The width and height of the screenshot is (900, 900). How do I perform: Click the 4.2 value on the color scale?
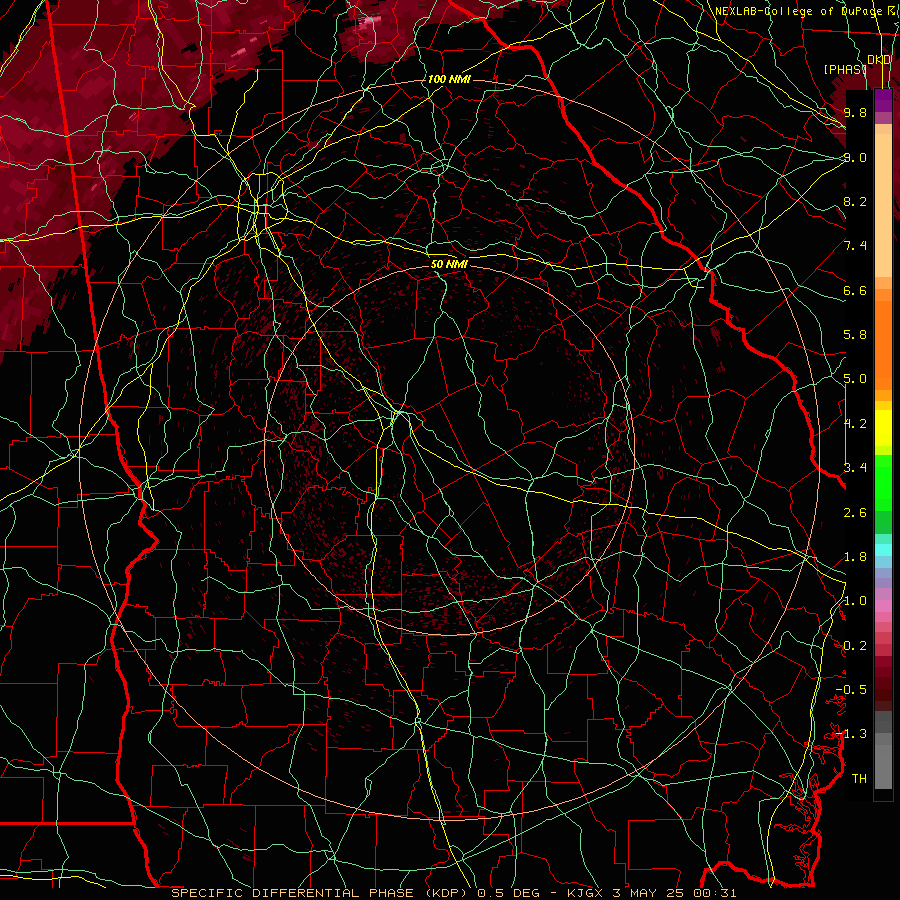click(x=855, y=424)
